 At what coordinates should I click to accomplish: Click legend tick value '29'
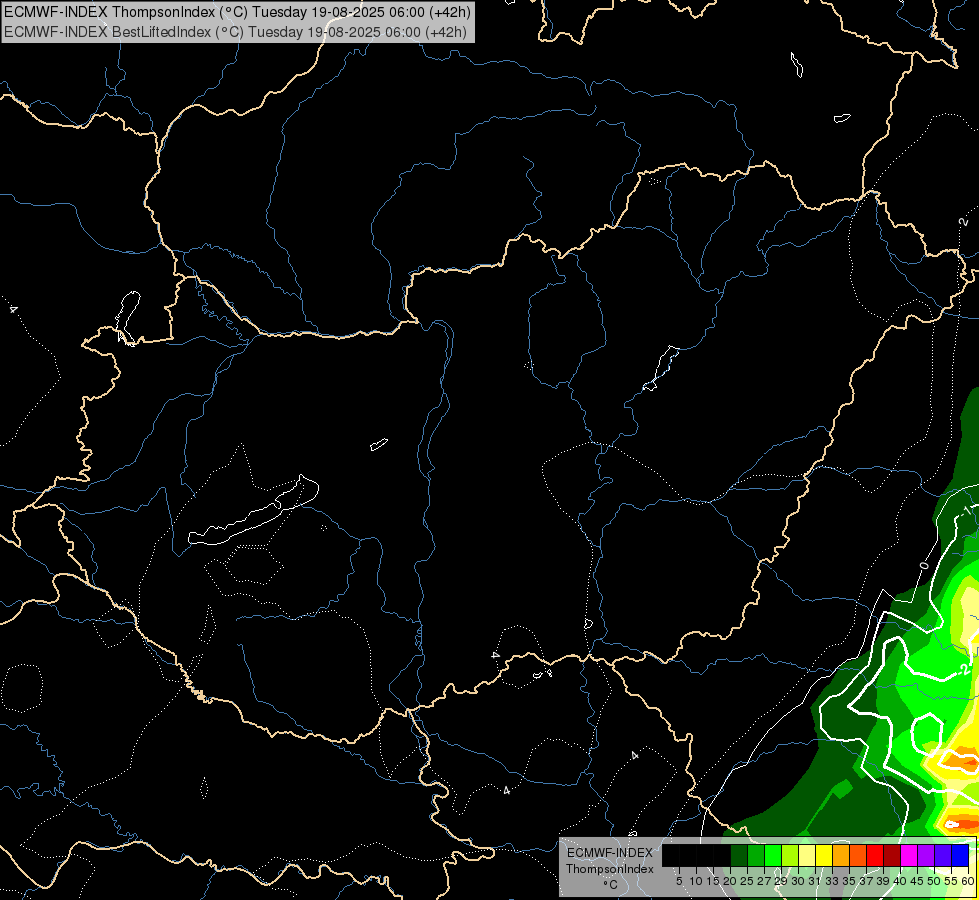click(781, 881)
